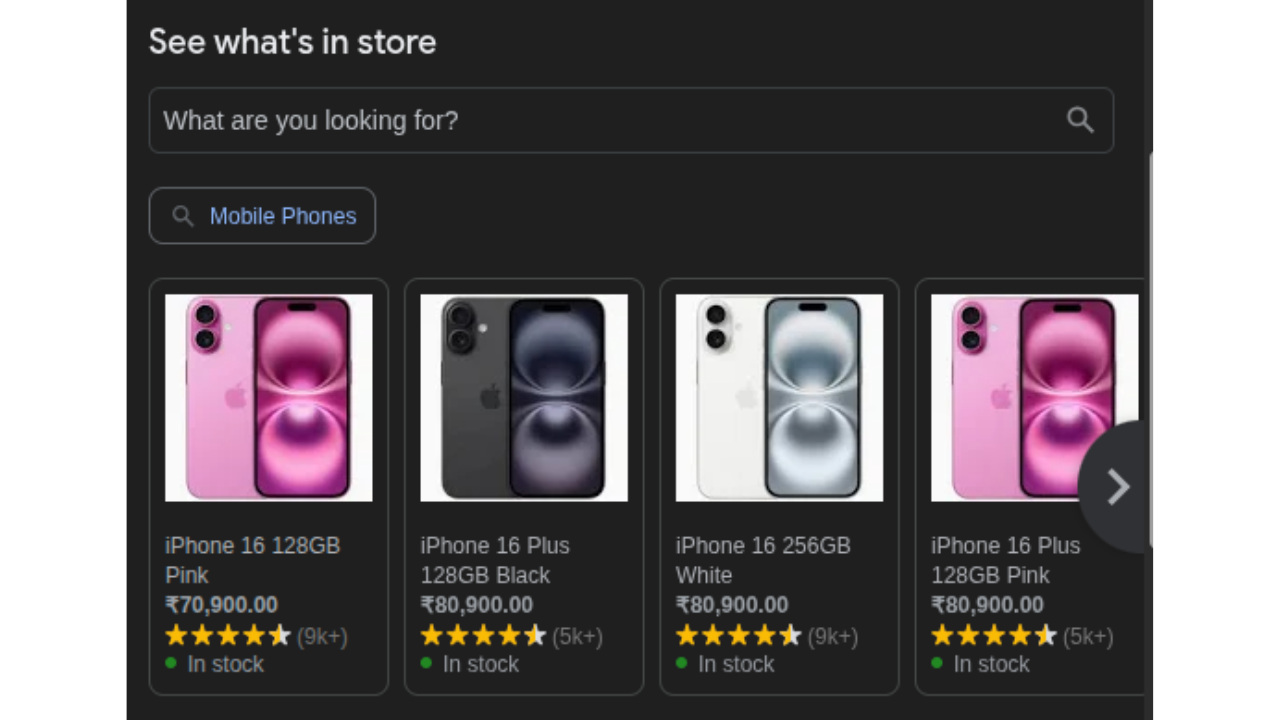The image size is (1280, 720).
Task: Click the ₹70,900.00 price of iPhone 16 Pink
Action: pos(222,605)
